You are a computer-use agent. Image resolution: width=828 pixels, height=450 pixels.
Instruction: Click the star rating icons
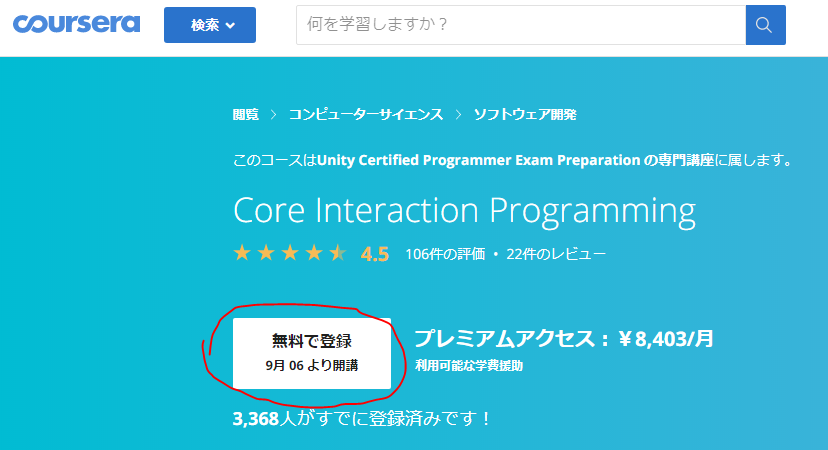(x=290, y=253)
